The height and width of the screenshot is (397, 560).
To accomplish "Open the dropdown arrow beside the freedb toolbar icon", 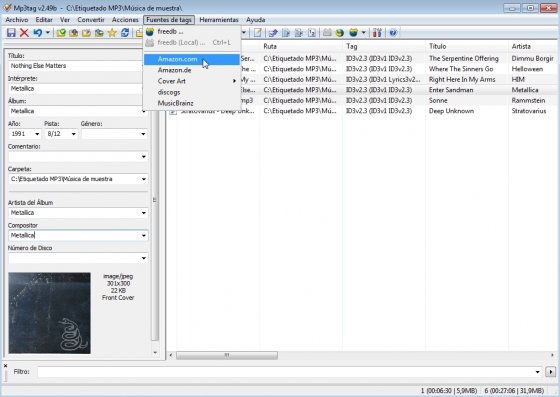I will [363, 33].
